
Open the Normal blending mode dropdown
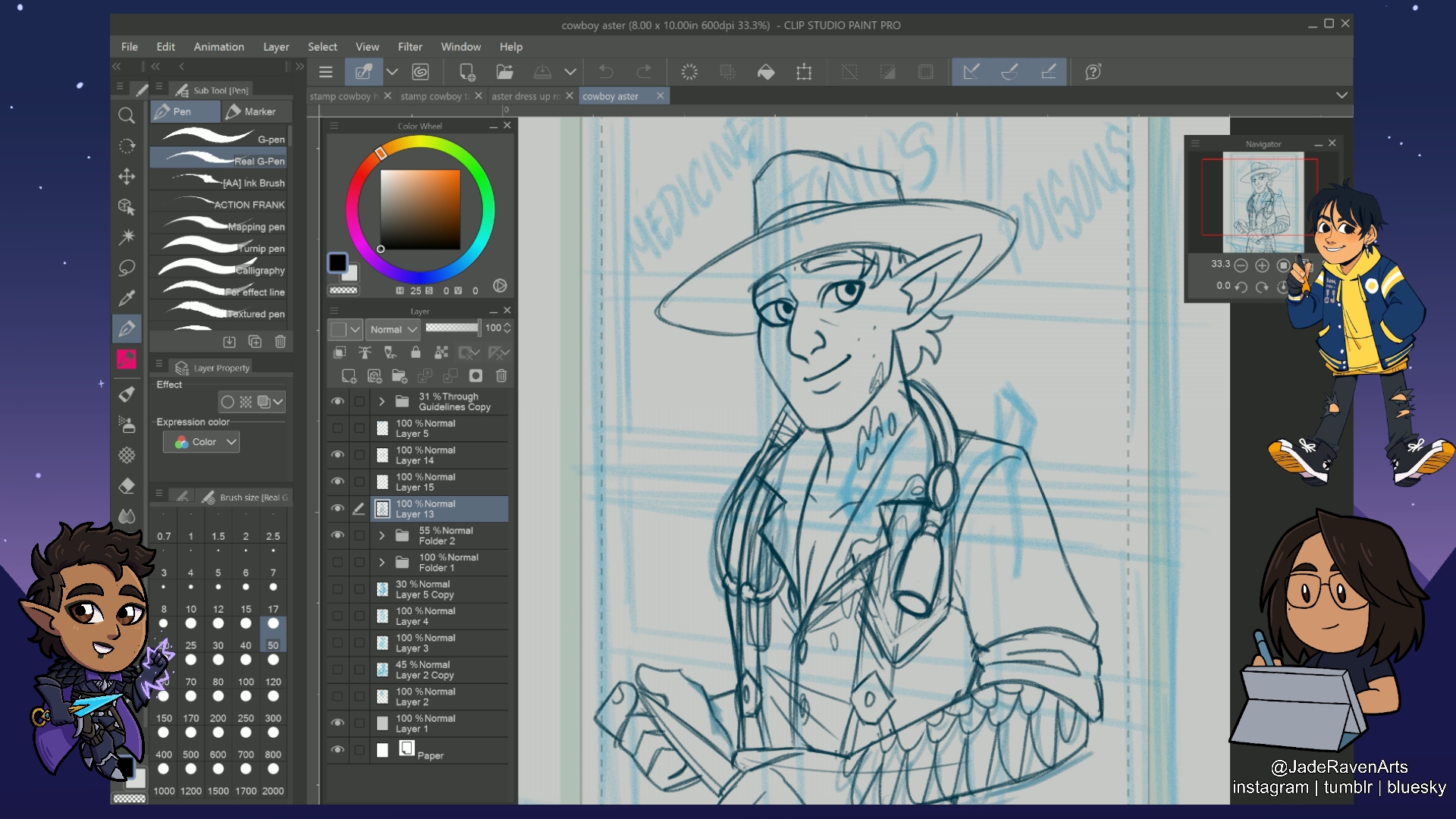(393, 329)
